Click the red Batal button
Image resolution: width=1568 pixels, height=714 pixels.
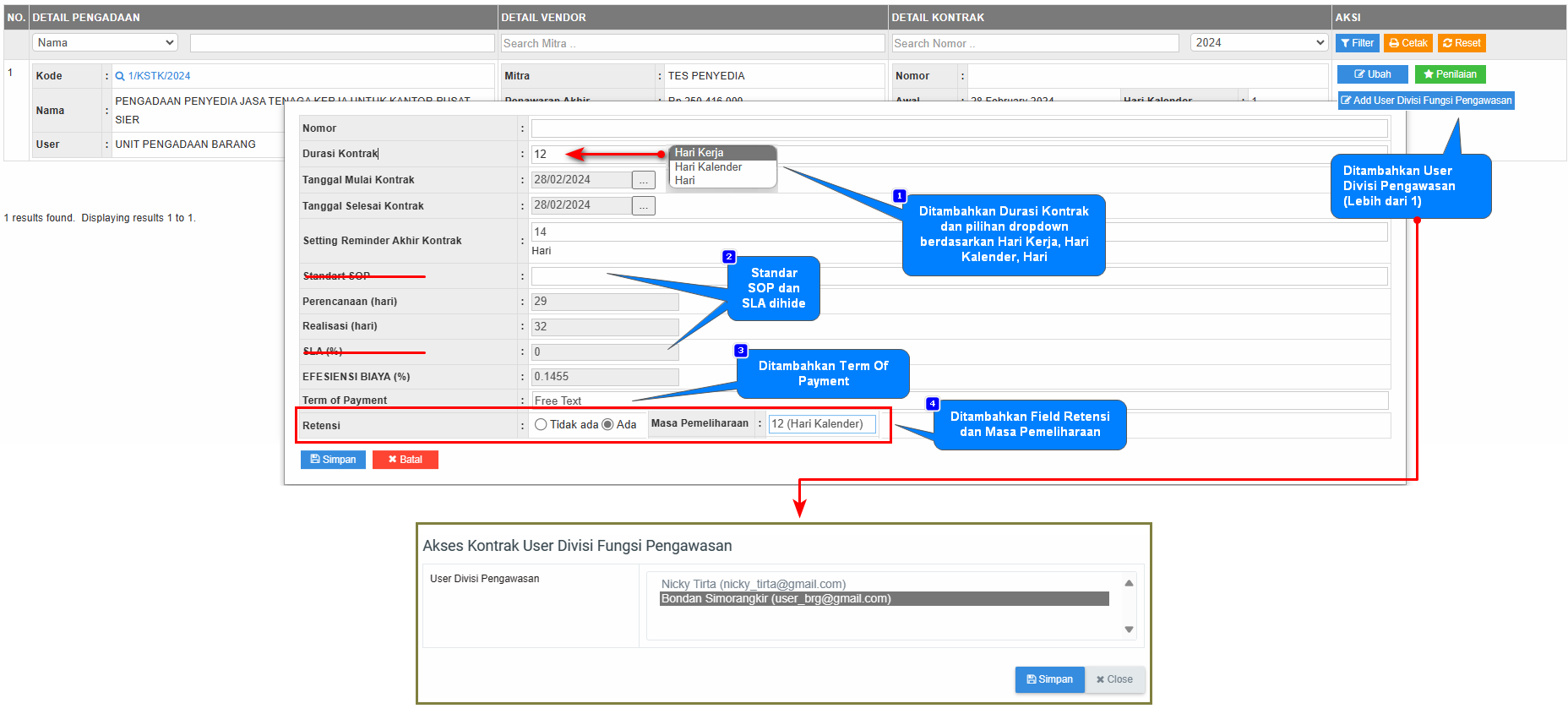click(x=405, y=460)
